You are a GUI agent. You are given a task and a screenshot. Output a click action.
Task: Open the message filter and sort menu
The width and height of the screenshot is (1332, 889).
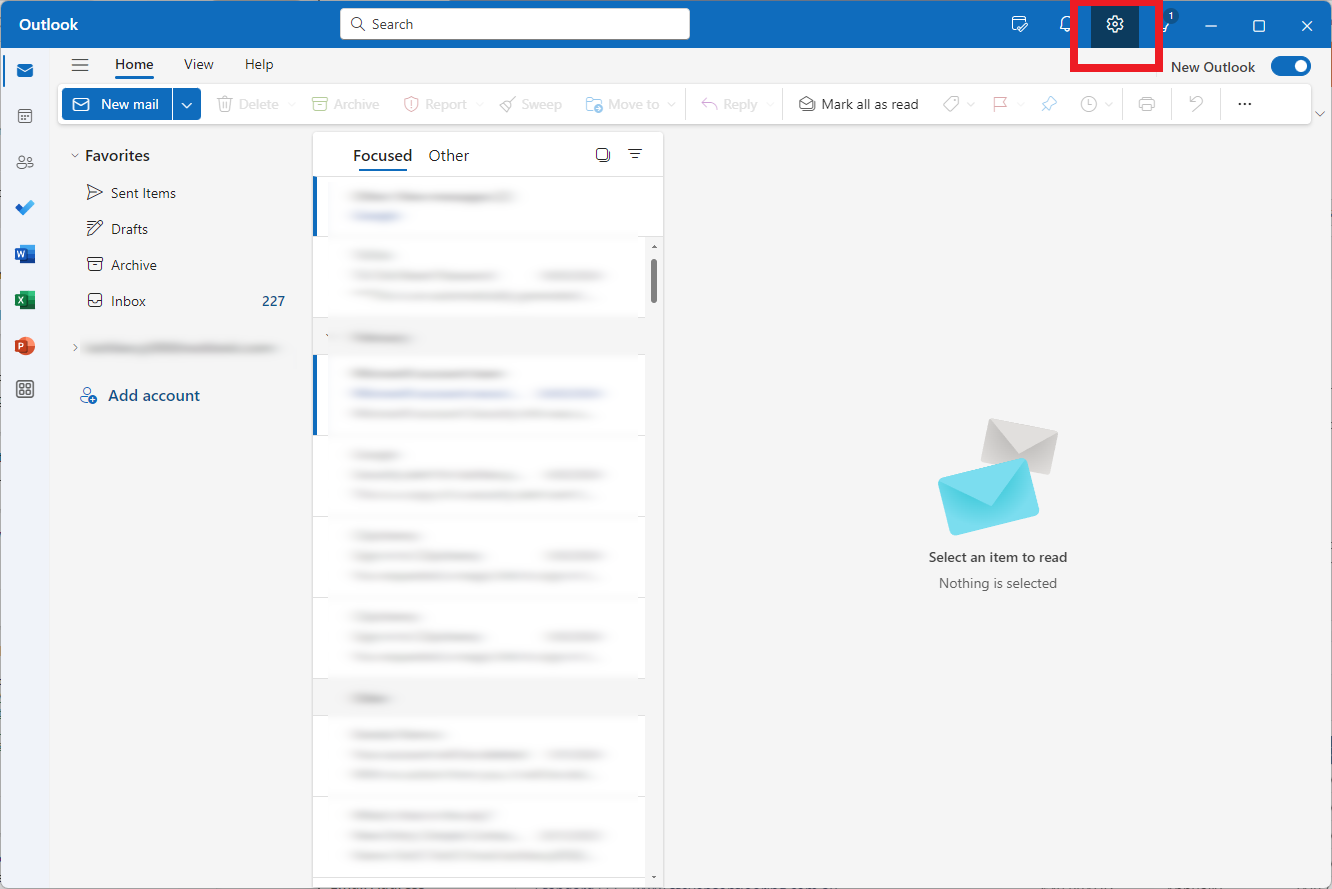pyautogui.click(x=635, y=155)
